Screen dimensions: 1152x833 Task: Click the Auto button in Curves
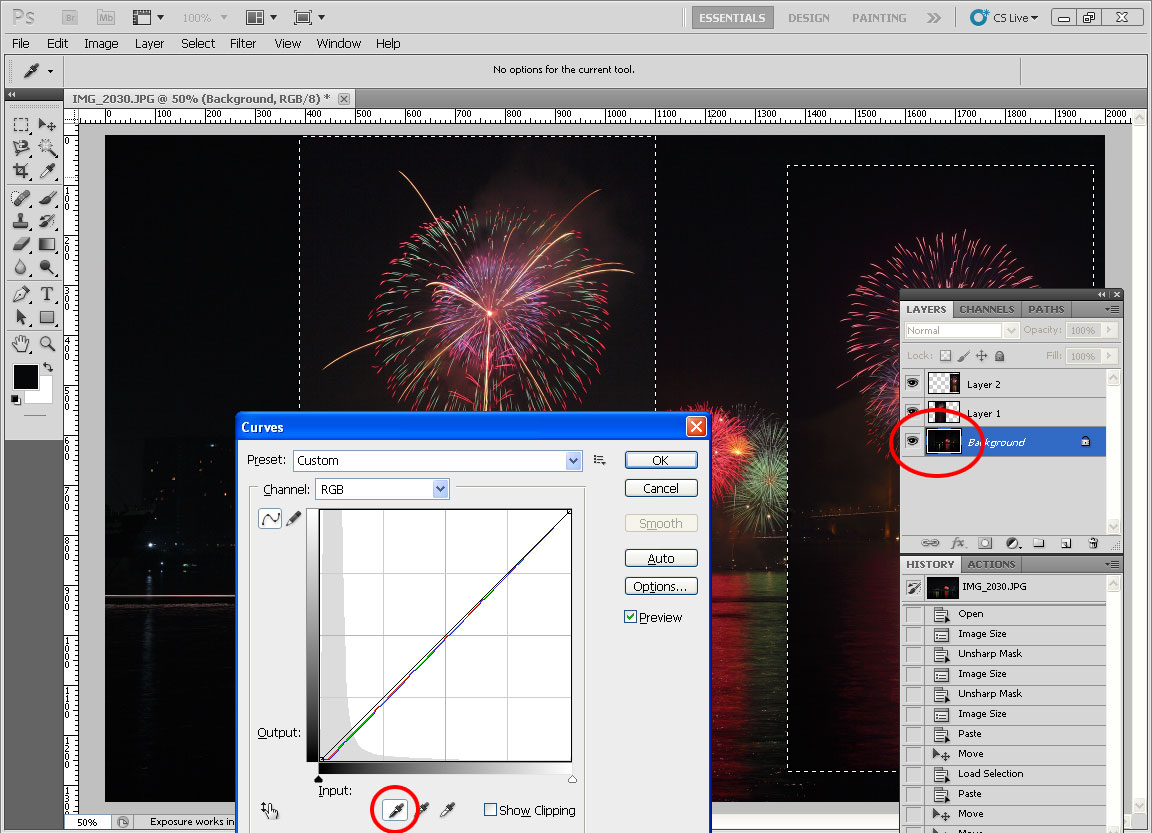[660, 558]
